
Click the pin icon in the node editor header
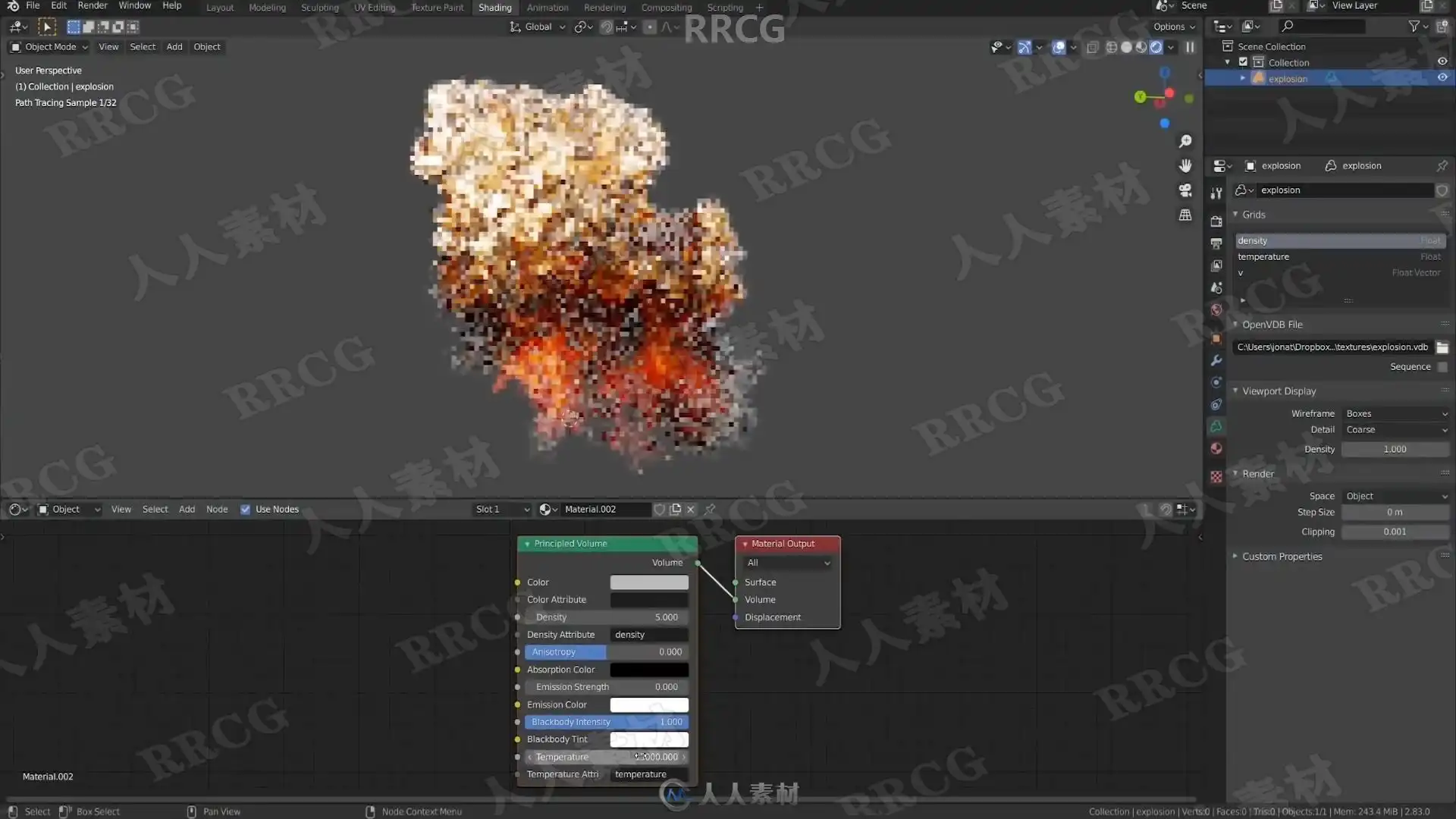coord(711,510)
